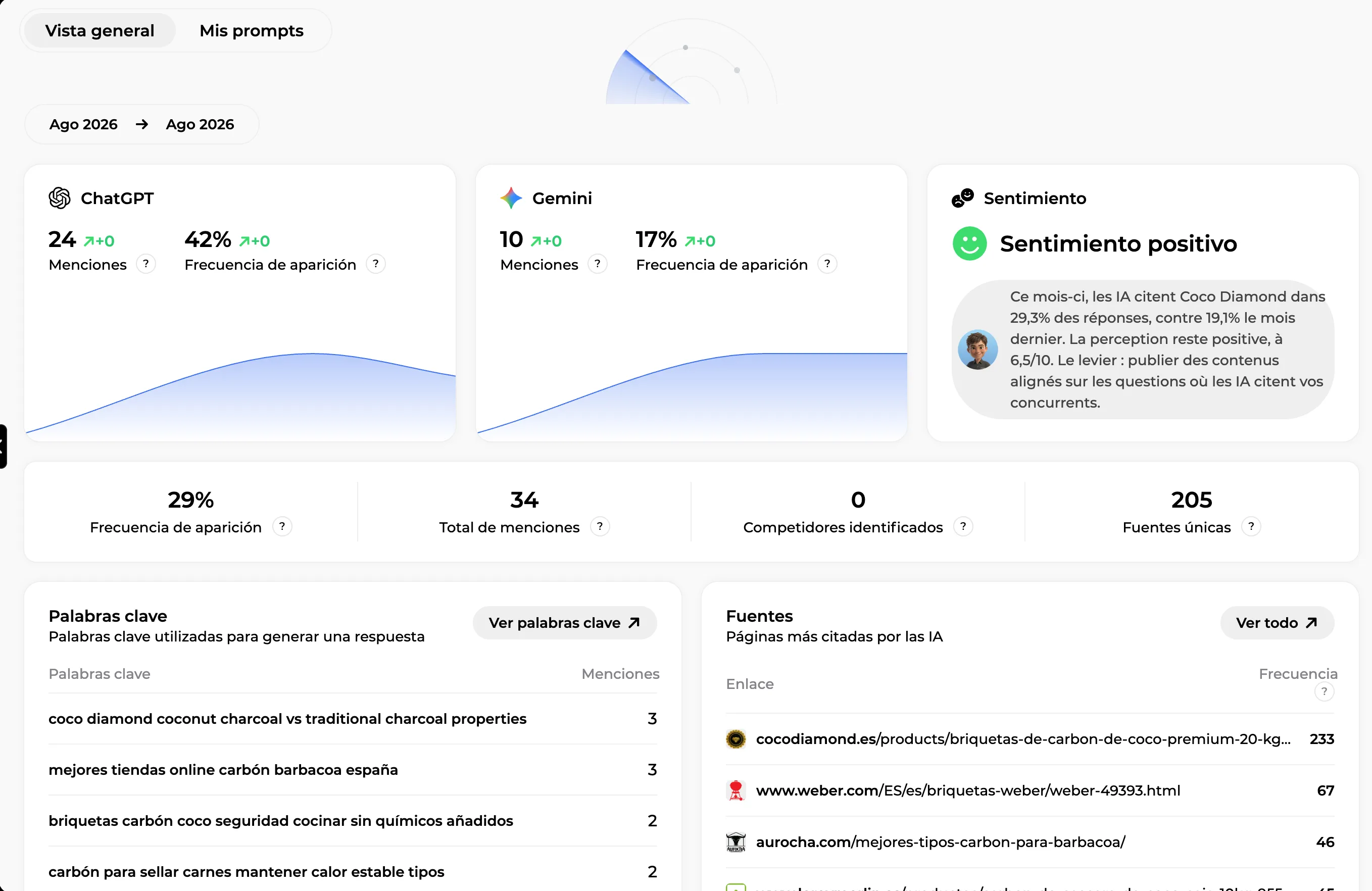
Task: Show help for Fuentes Frecuencia column
Action: (x=1324, y=692)
